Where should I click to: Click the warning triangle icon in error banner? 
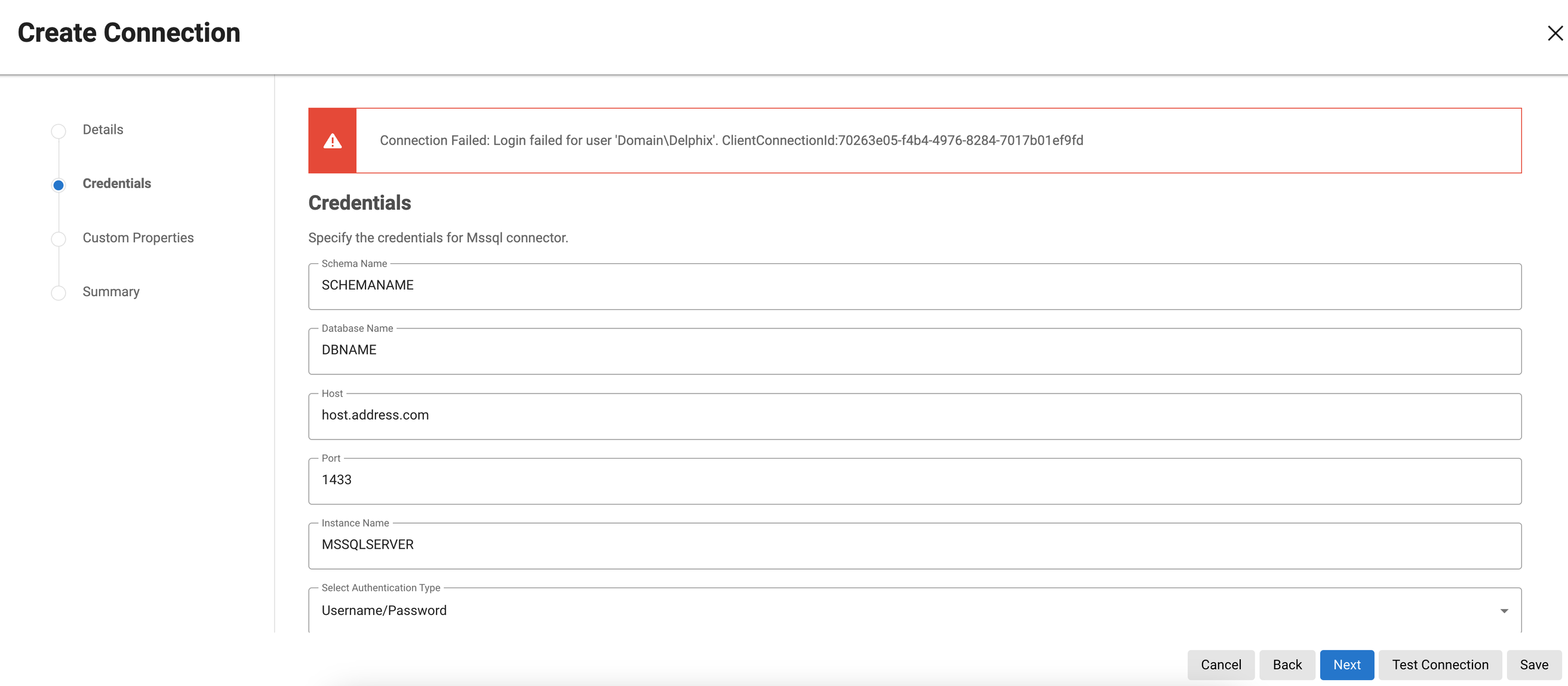click(x=333, y=141)
